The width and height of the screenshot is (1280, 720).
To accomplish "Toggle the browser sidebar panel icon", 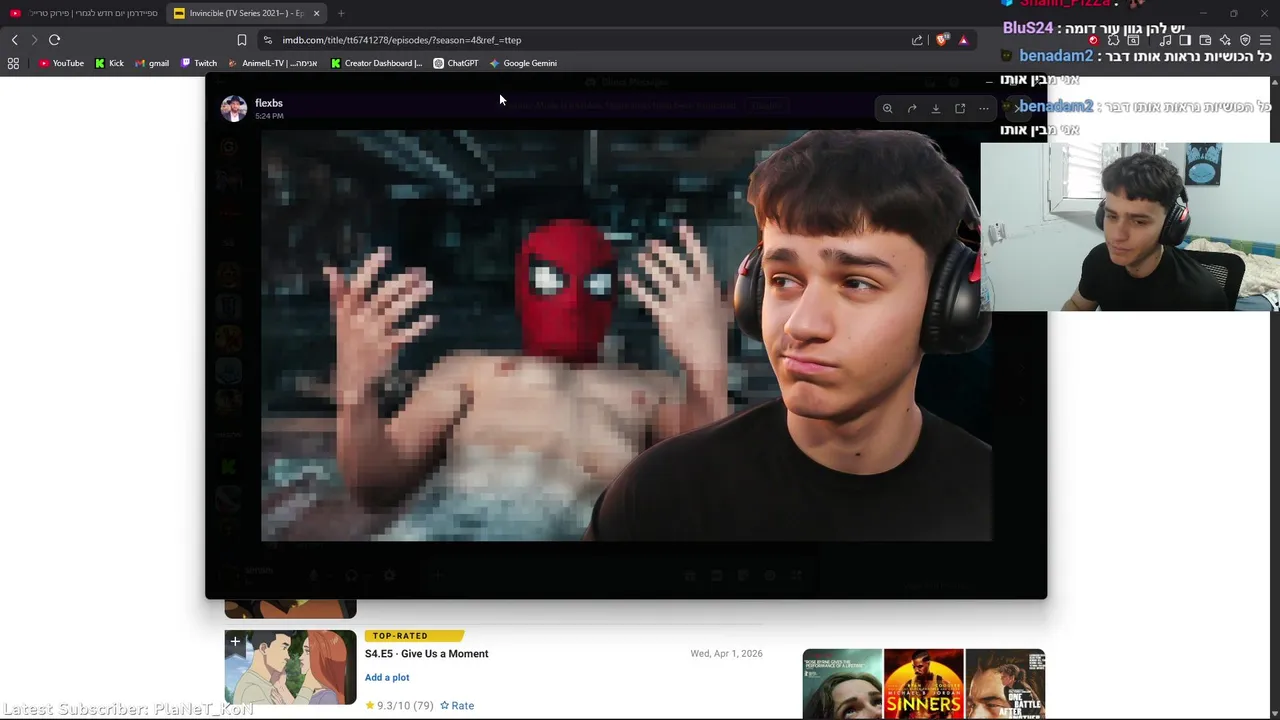I will tap(1185, 40).
